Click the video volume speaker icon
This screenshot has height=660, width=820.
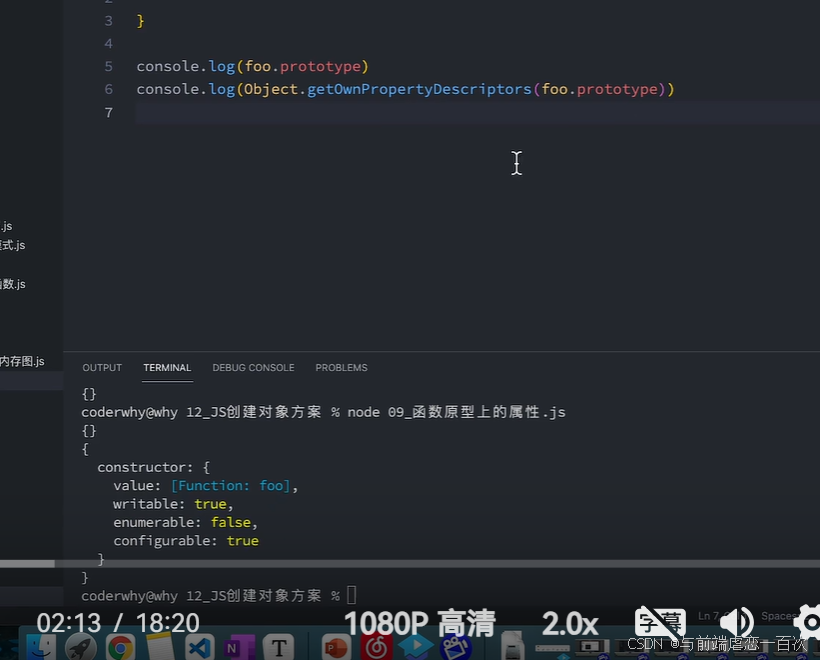[736, 623]
